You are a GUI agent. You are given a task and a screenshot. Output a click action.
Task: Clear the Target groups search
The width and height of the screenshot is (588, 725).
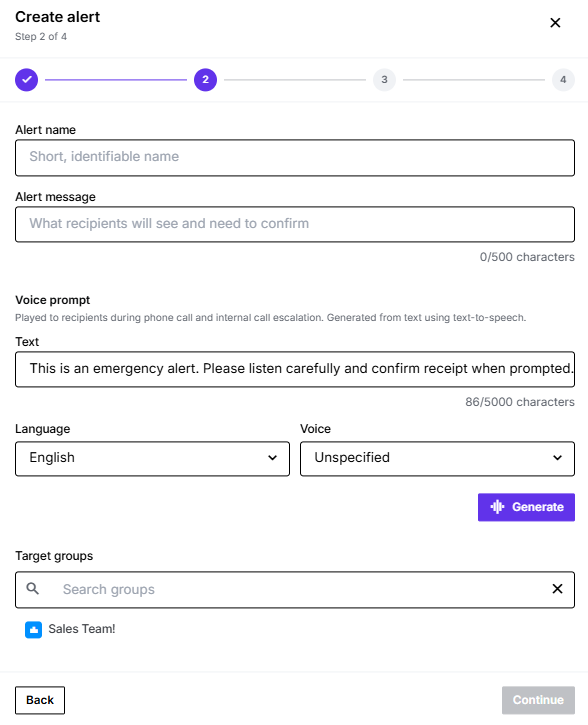(x=557, y=589)
